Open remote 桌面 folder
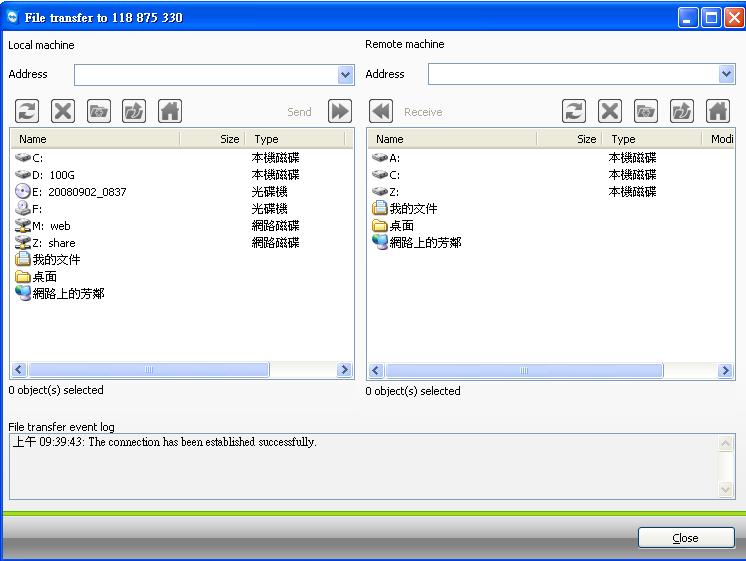The height and width of the screenshot is (561, 746). (393, 226)
